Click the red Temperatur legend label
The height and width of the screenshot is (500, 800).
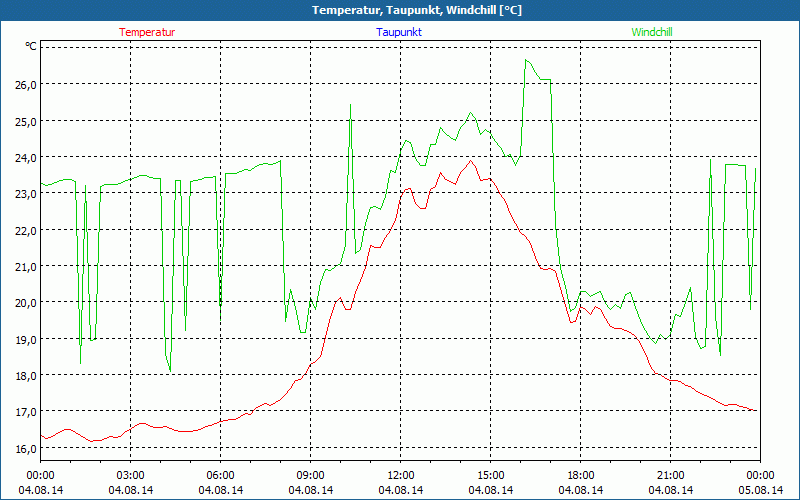(x=147, y=32)
